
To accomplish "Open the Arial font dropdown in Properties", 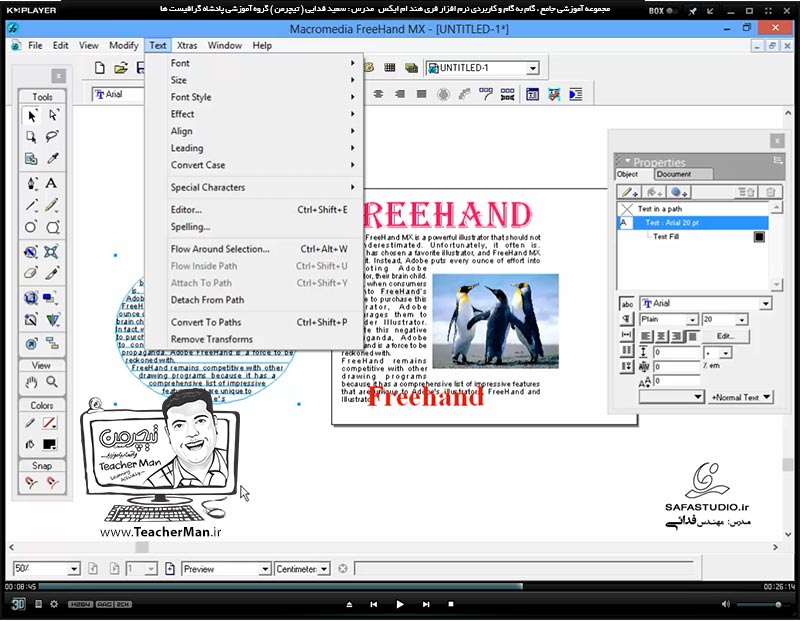I will (765, 304).
